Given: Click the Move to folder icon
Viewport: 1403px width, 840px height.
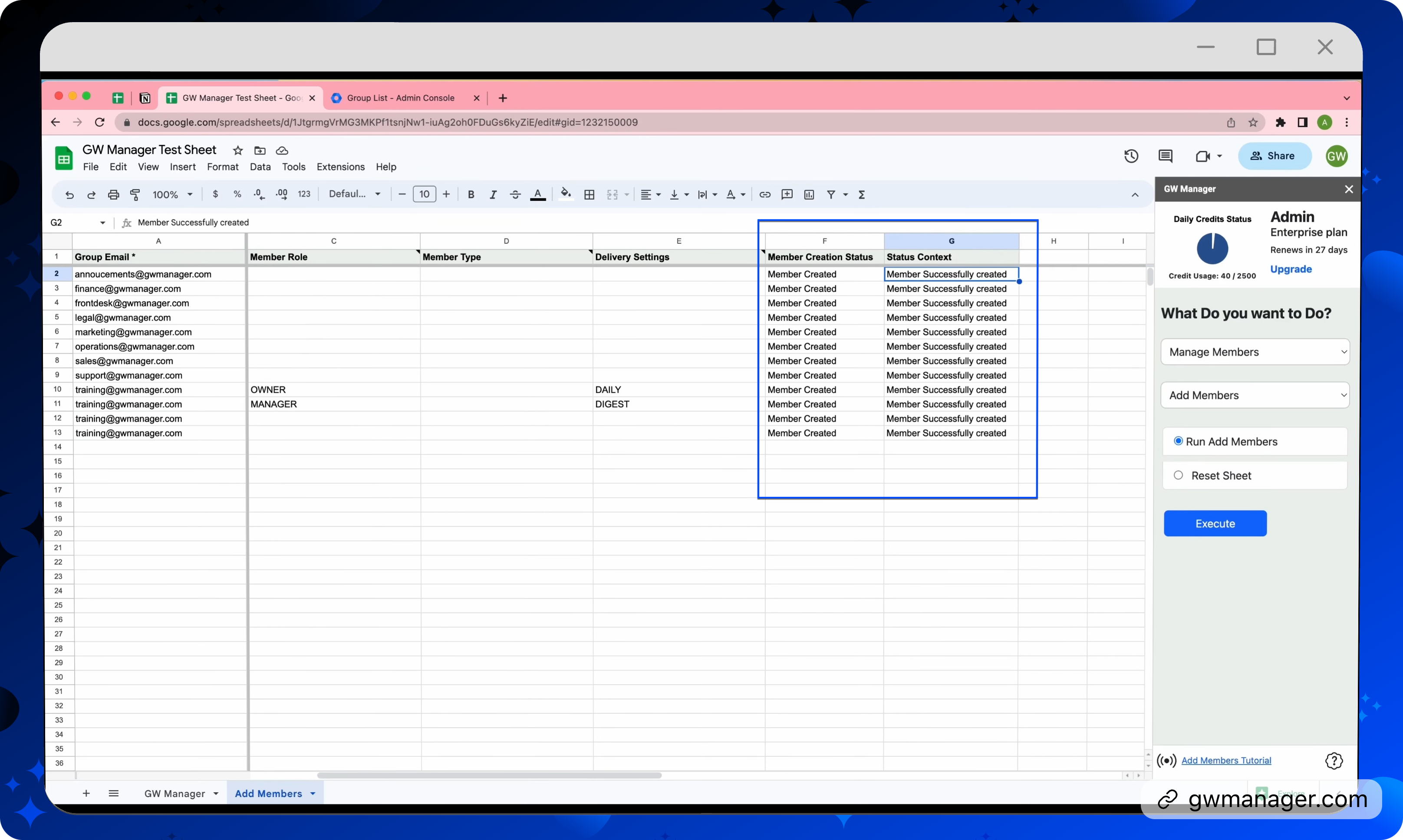Looking at the screenshot, I should (260, 151).
